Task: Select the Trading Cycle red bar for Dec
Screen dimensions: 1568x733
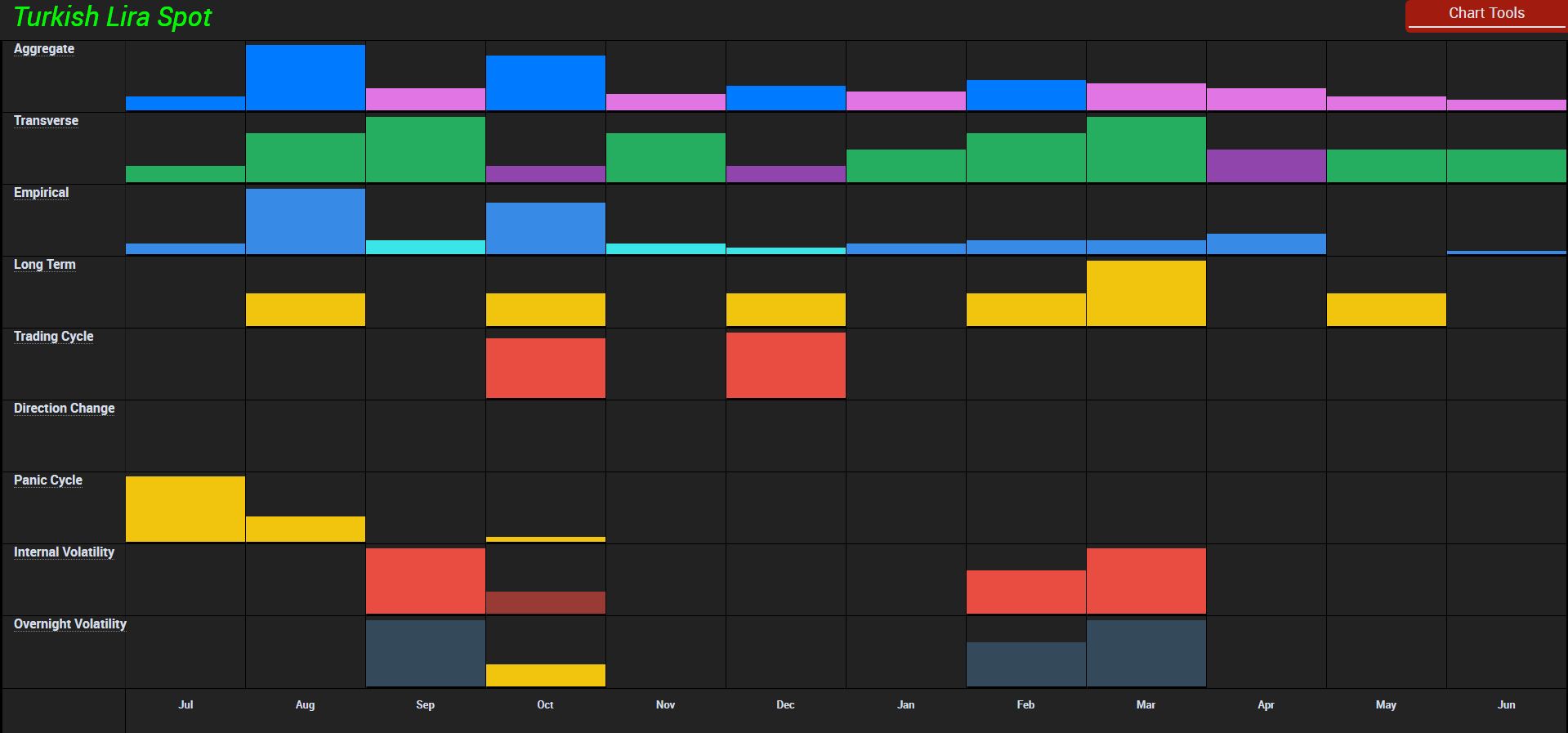Action: [786, 365]
